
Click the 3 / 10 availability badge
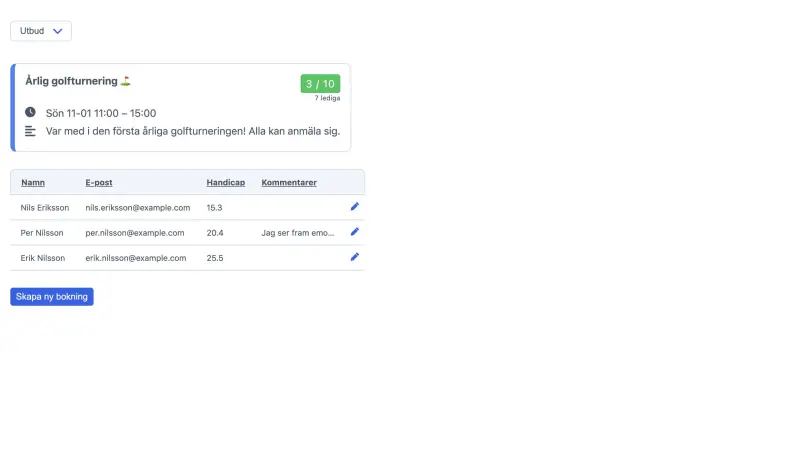tap(320, 84)
